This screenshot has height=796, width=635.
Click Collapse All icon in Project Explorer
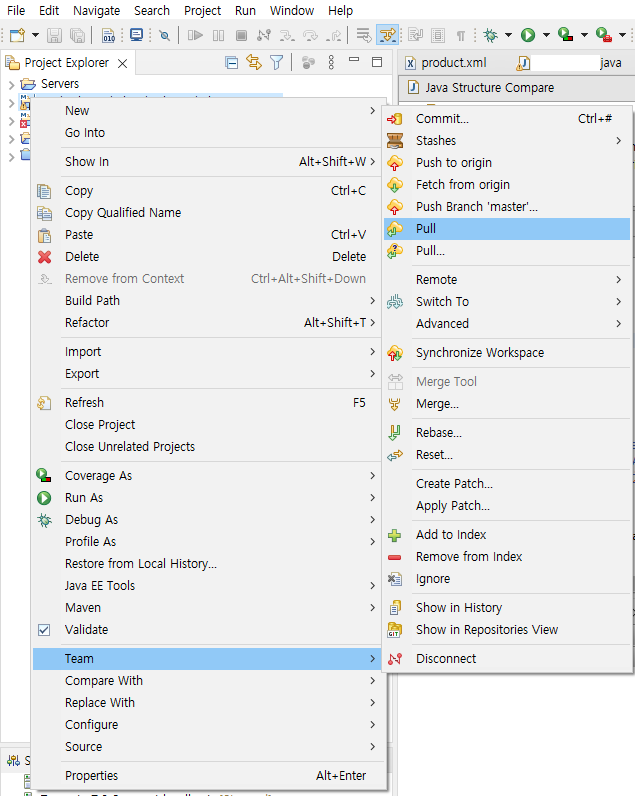232,63
